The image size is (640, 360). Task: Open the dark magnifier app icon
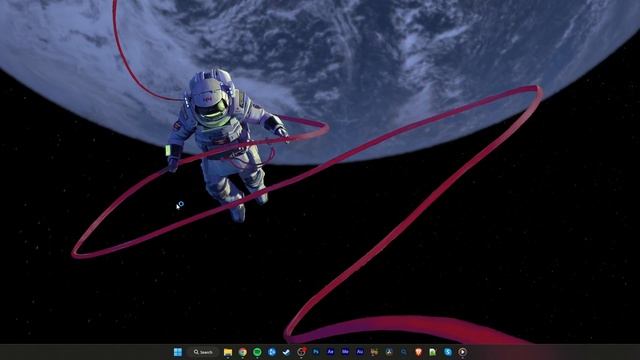pyautogui.click(x=404, y=352)
